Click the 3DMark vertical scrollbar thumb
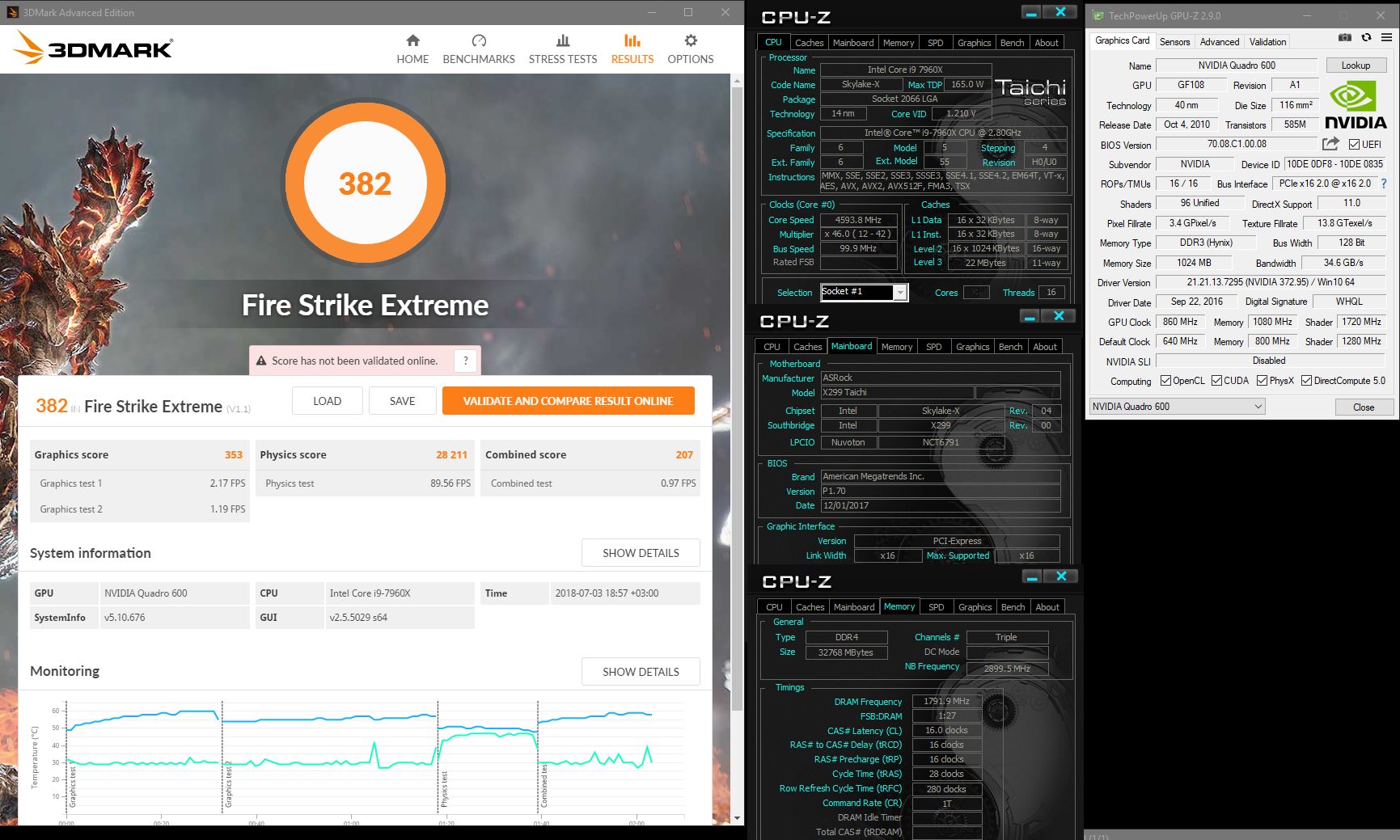This screenshot has height=840, width=1400. tap(736, 398)
